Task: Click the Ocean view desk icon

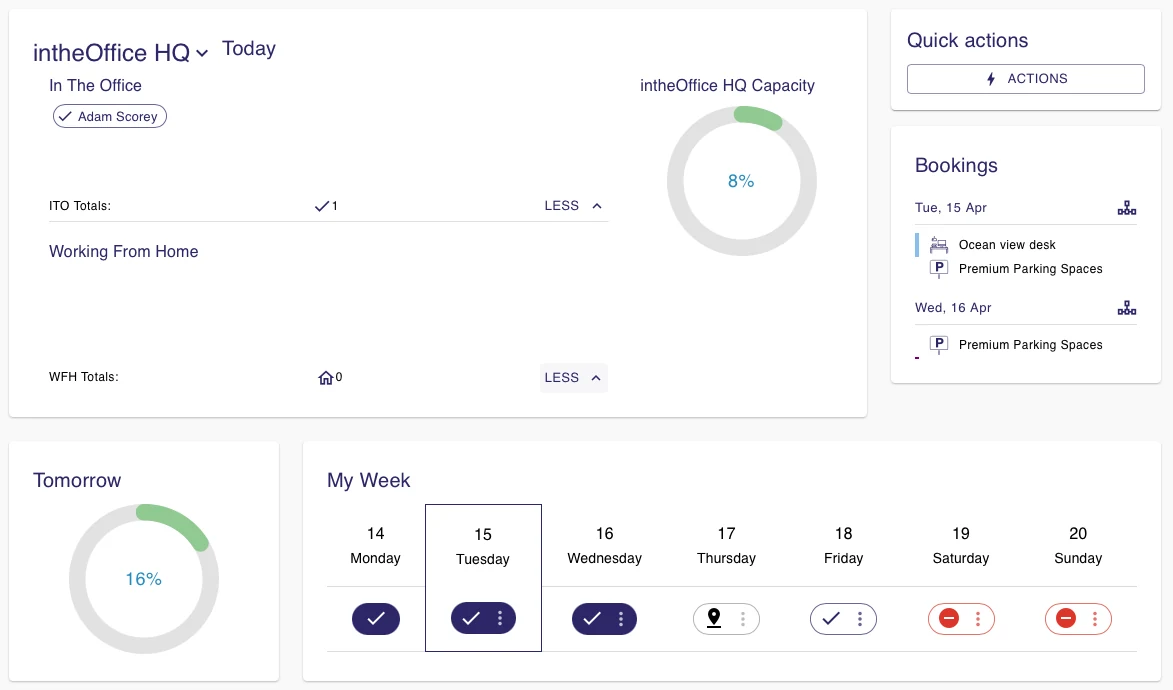Action: pyautogui.click(x=938, y=245)
